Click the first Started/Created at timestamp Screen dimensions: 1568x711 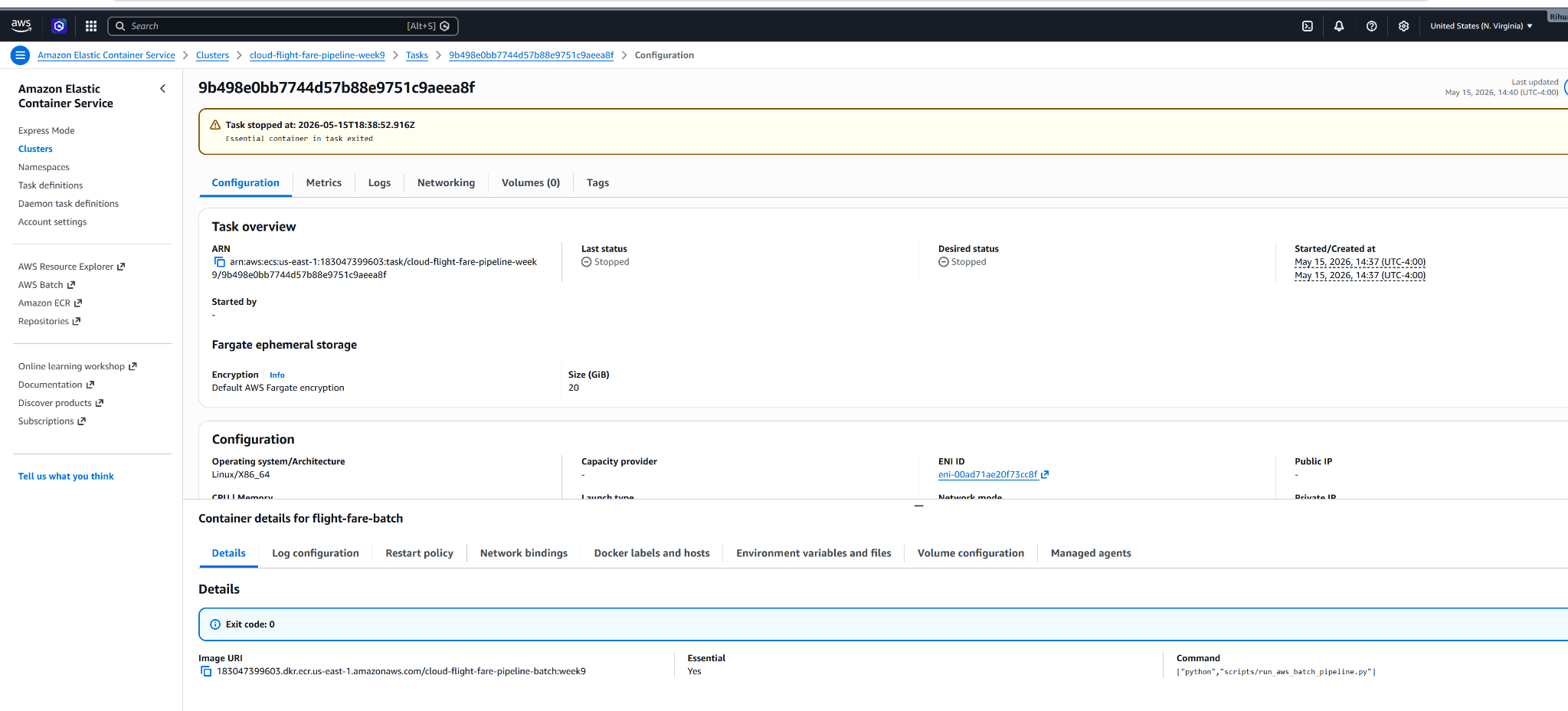tap(1360, 262)
